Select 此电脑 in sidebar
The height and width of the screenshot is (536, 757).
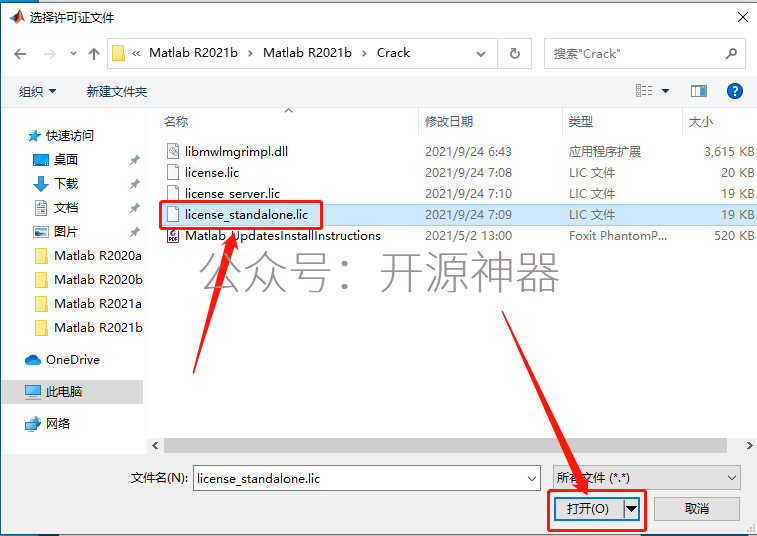[64, 392]
